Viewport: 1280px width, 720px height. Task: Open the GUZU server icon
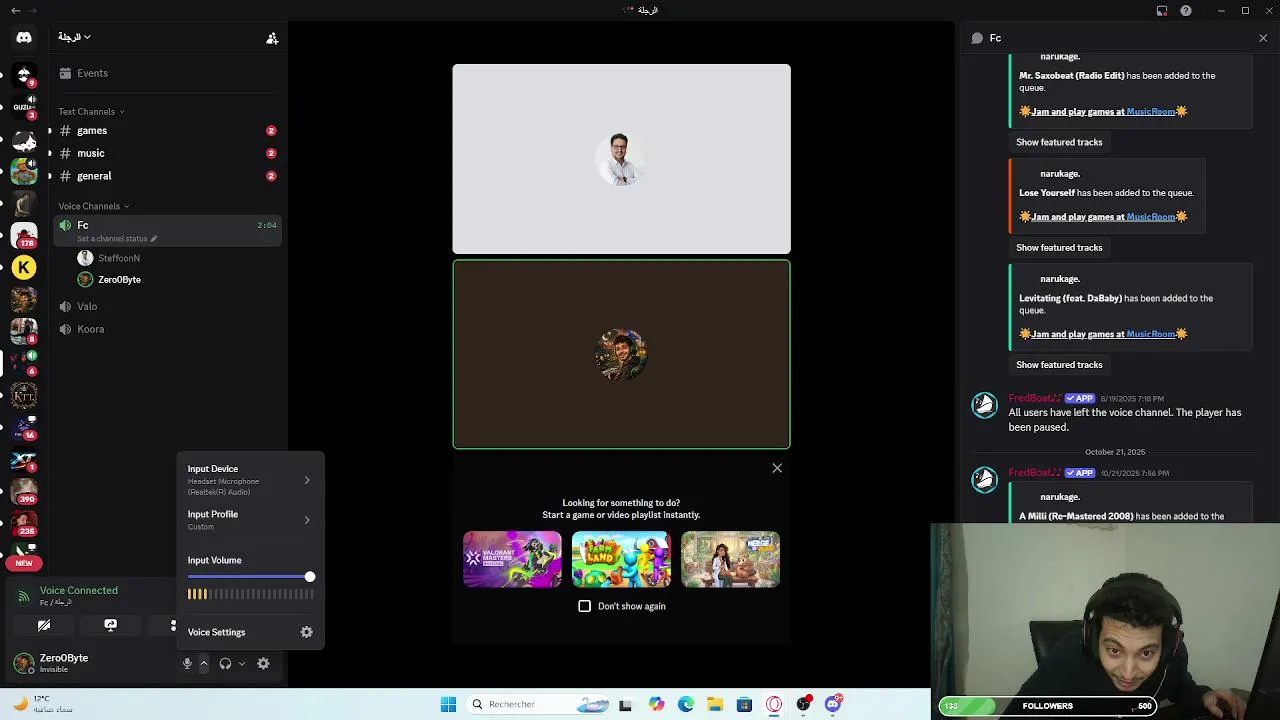[24, 107]
